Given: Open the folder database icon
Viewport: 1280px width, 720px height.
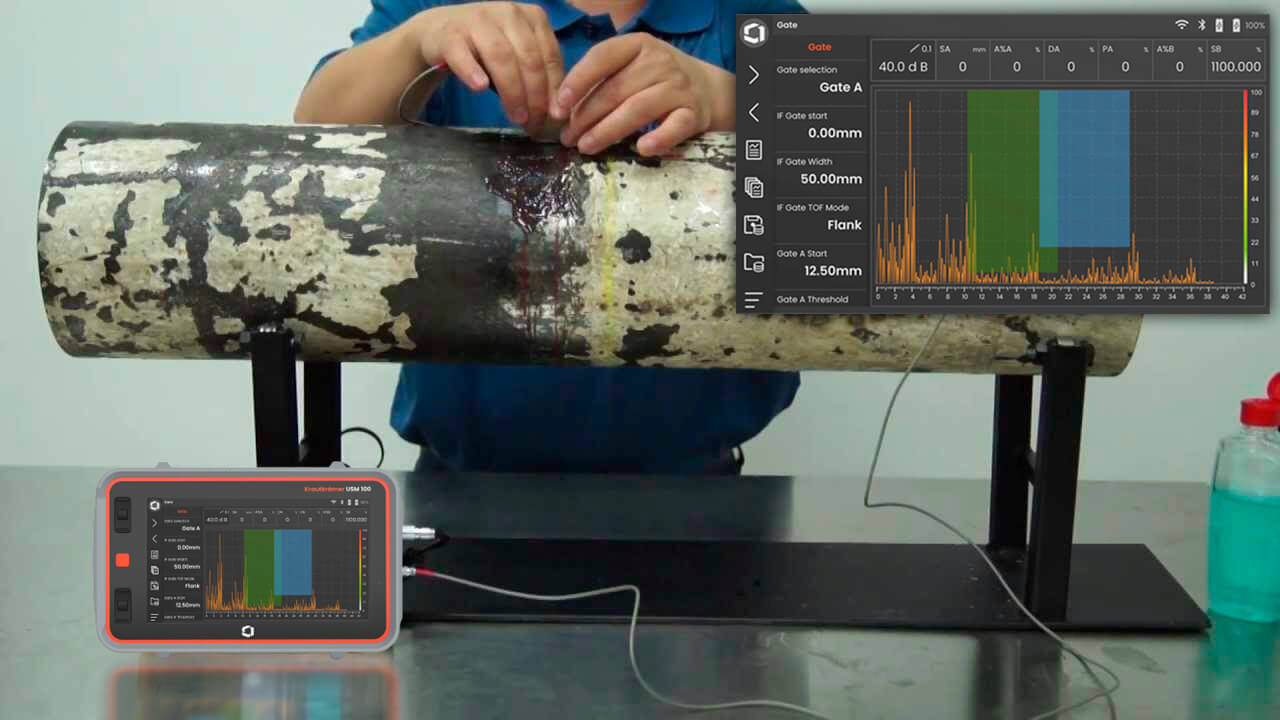Looking at the screenshot, I should [x=753, y=263].
